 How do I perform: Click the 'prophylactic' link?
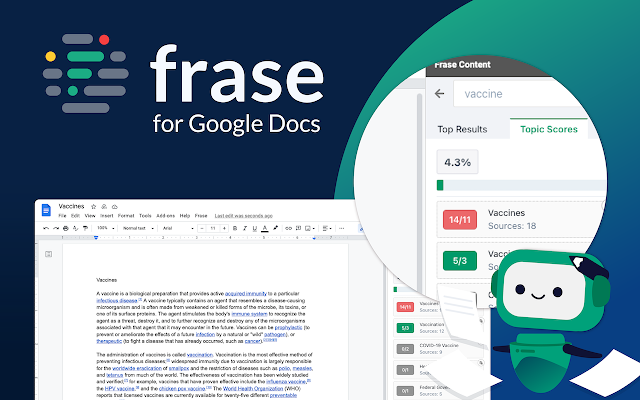click(x=289, y=327)
